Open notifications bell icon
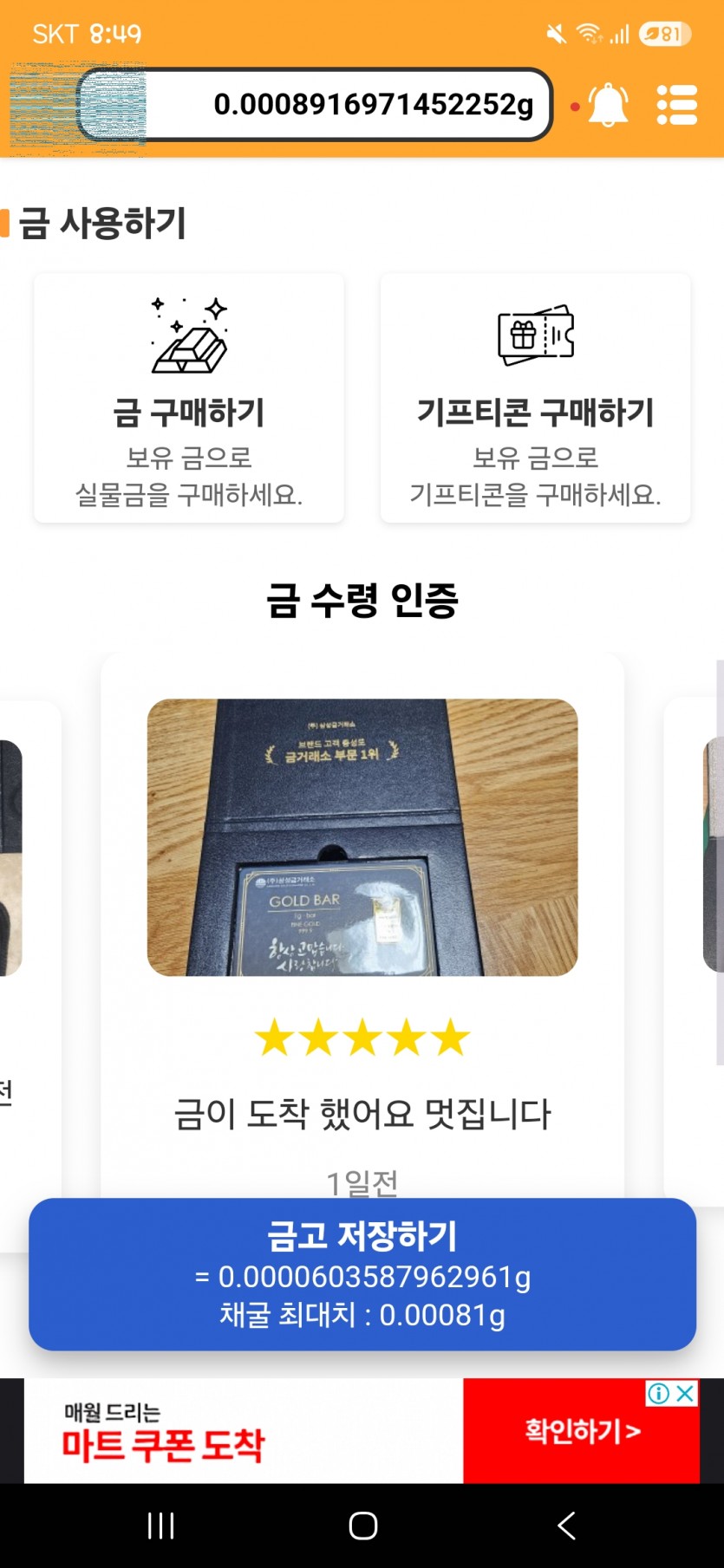 coord(608,105)
